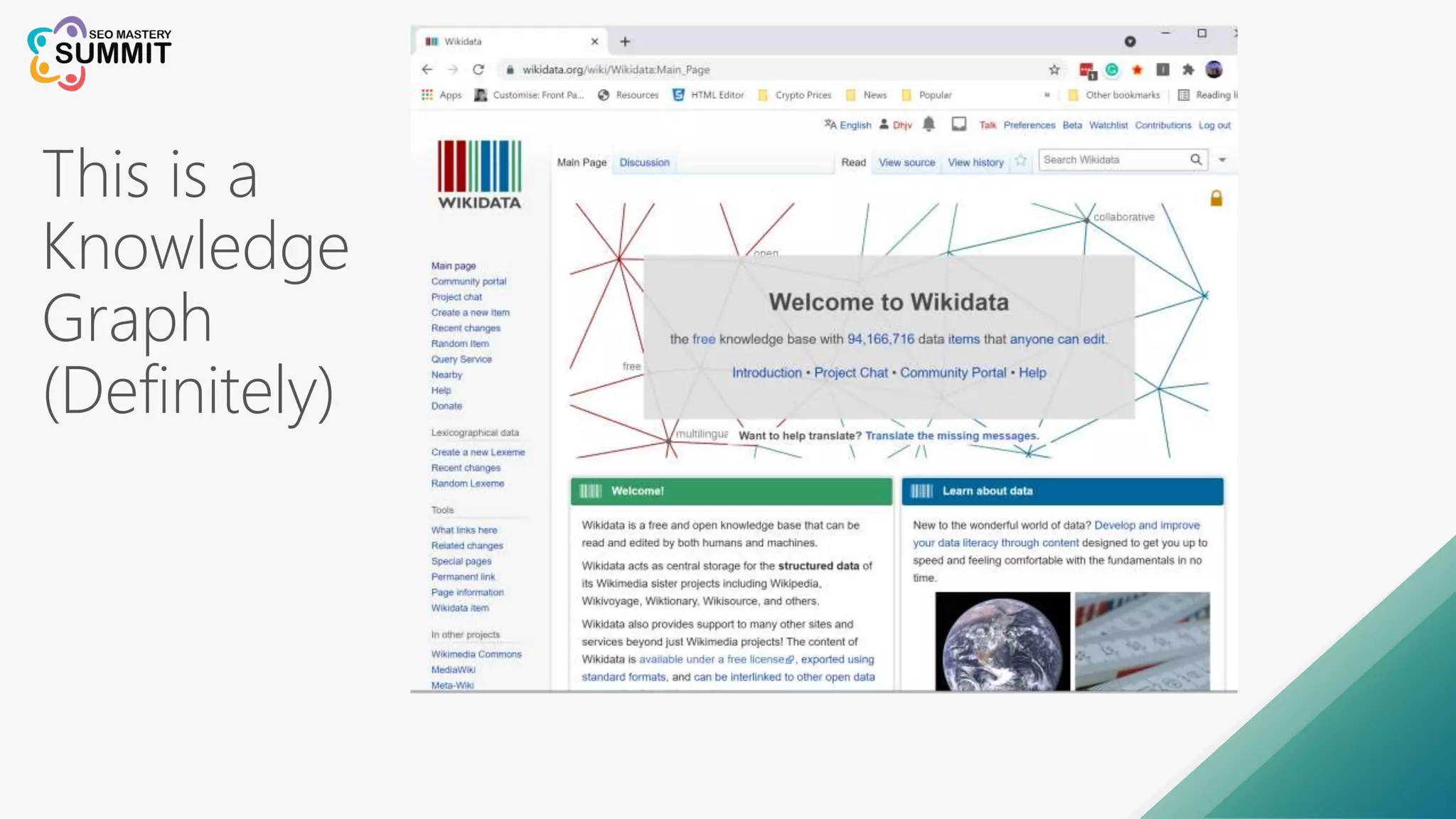The height and width of the screenshot is (819, 1456).
Task: Open the new tab plus button
Action: click(x=625, y=41)
